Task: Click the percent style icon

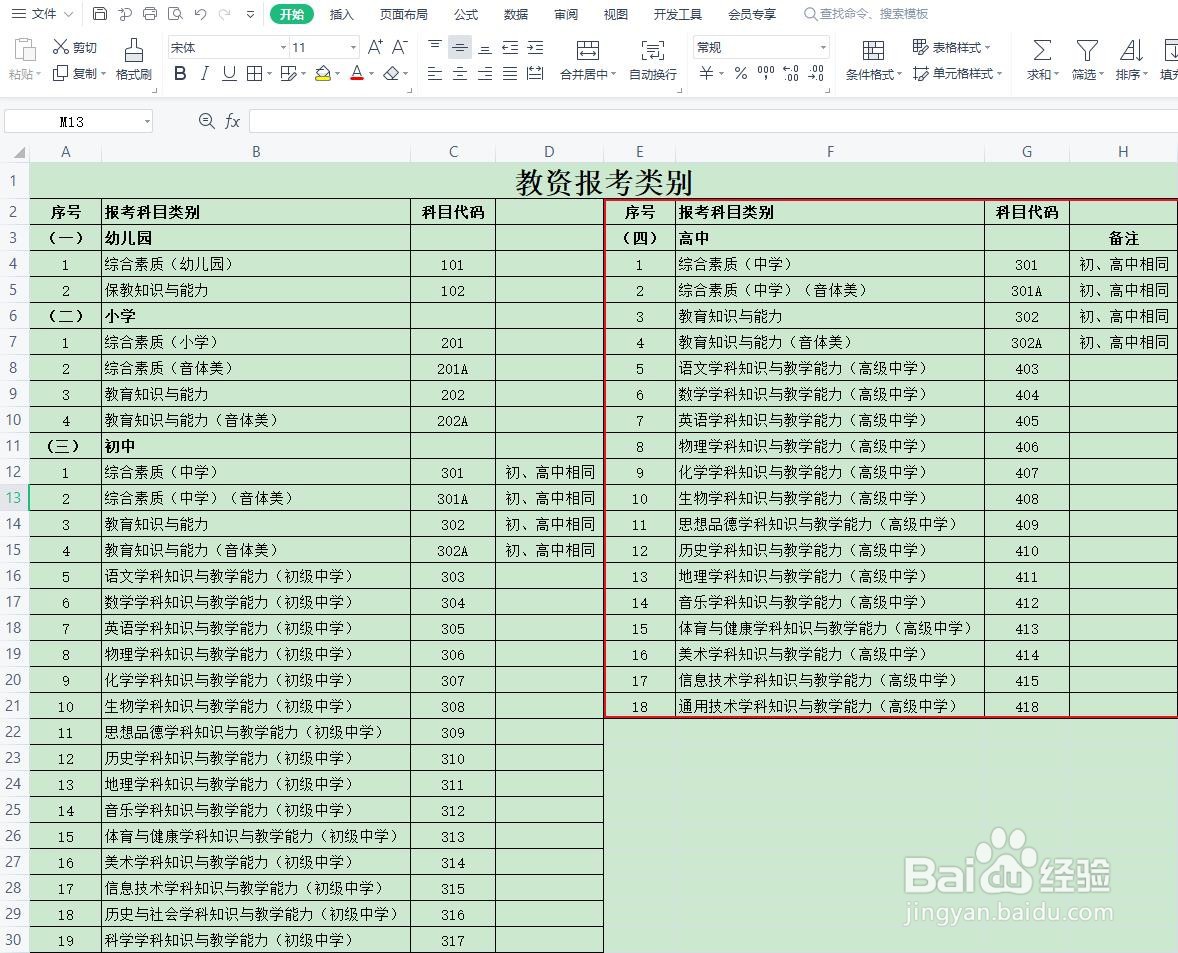Action: (x=740, y=74)
